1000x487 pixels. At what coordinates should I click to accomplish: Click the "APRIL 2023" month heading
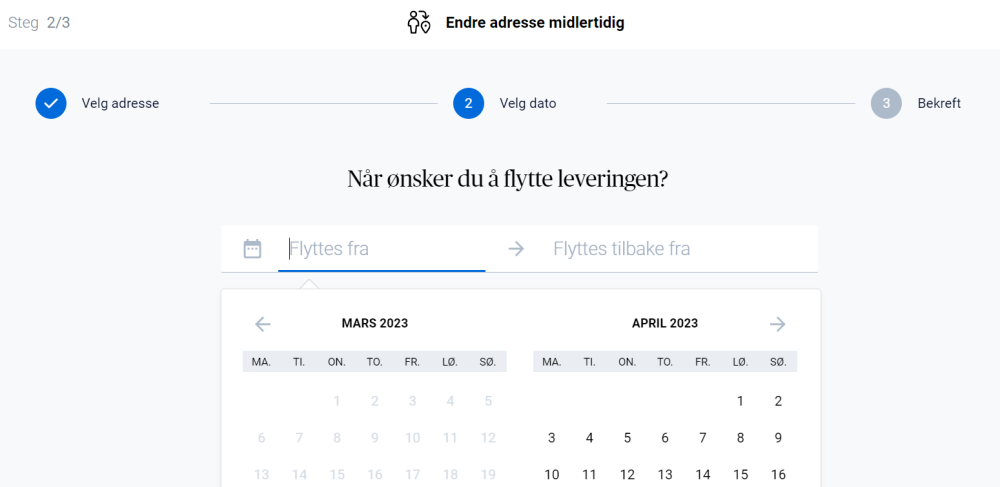(665, 324)
